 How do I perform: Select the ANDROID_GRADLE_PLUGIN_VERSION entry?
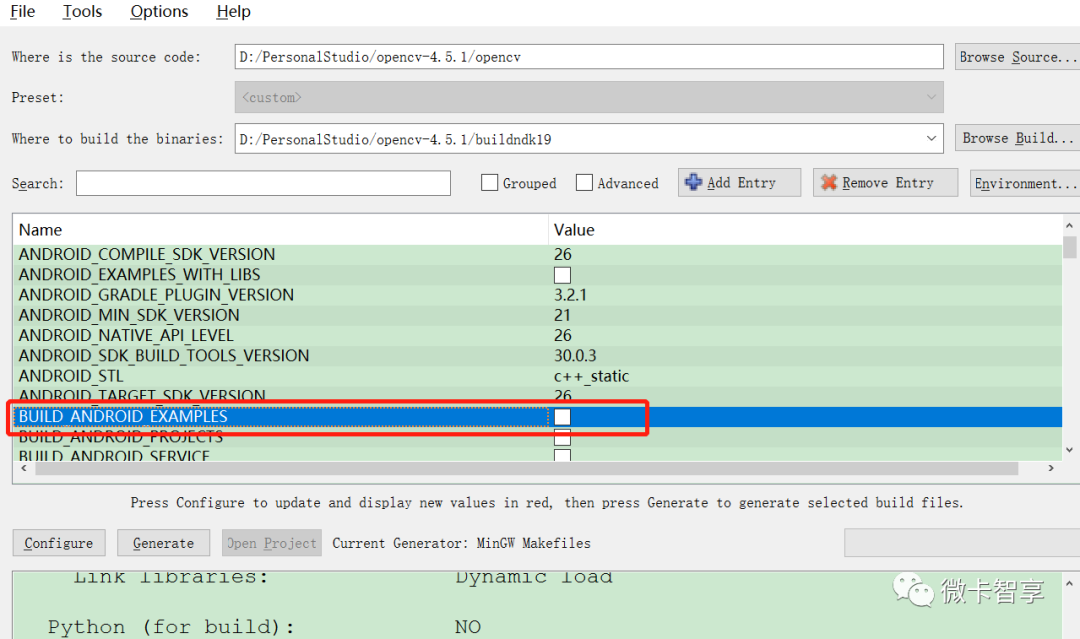pos(156,295)
